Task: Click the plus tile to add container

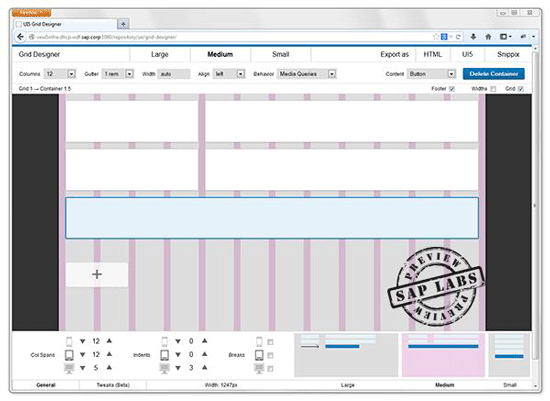Action: click(x=97, y=274)
